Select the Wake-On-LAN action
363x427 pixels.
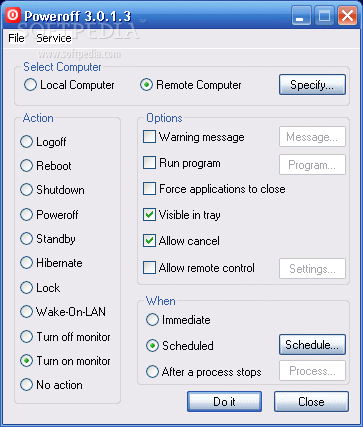coord(63,312)
